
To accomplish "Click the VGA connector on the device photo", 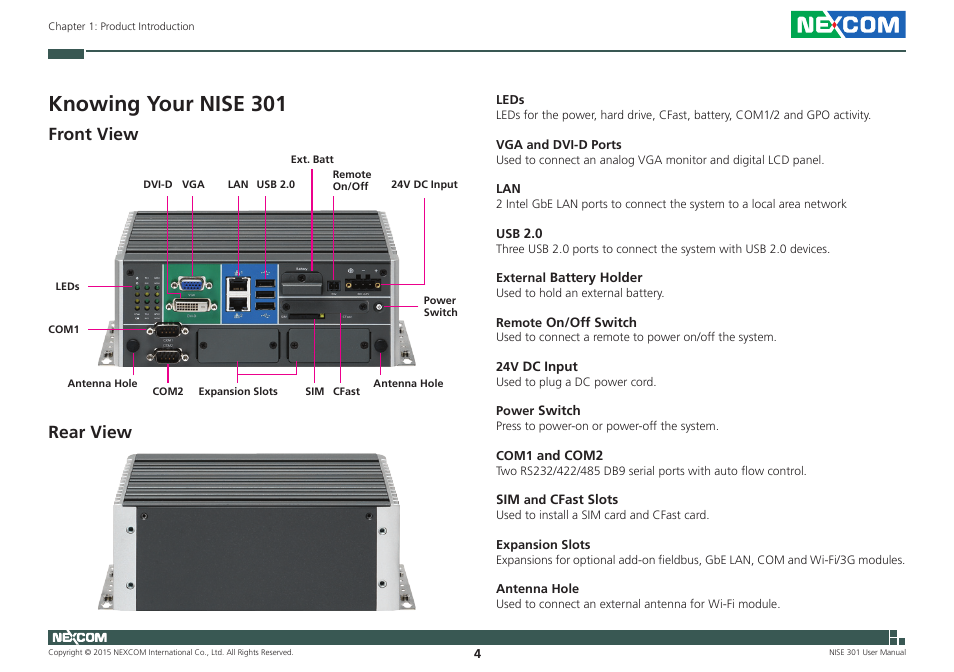I will (x=192, y=284).
